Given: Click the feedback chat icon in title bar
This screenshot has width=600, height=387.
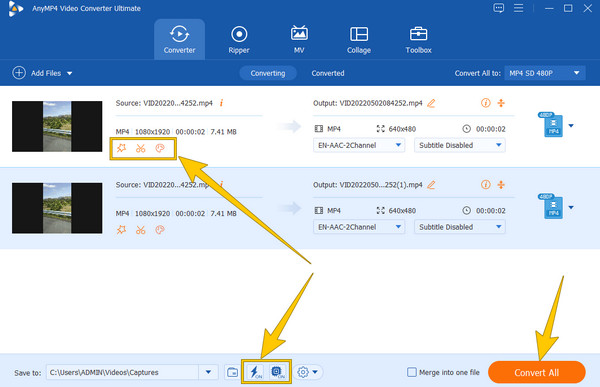Looking at the screenshot, I should 498,8.
